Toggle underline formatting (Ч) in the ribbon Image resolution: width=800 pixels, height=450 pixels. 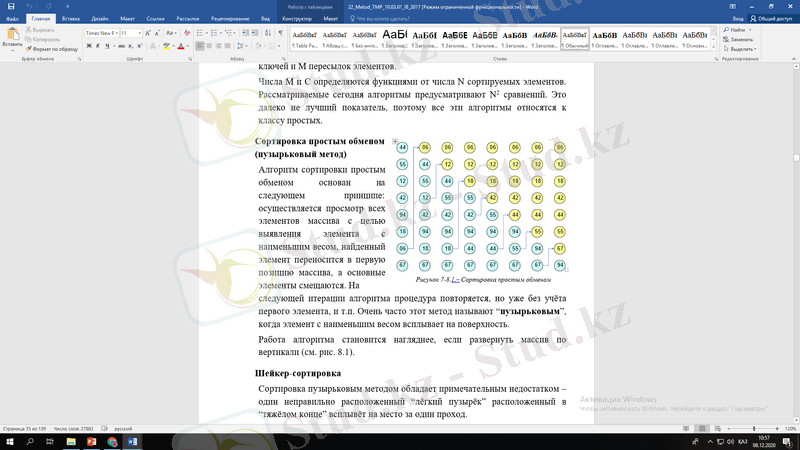tap(107, 46)
